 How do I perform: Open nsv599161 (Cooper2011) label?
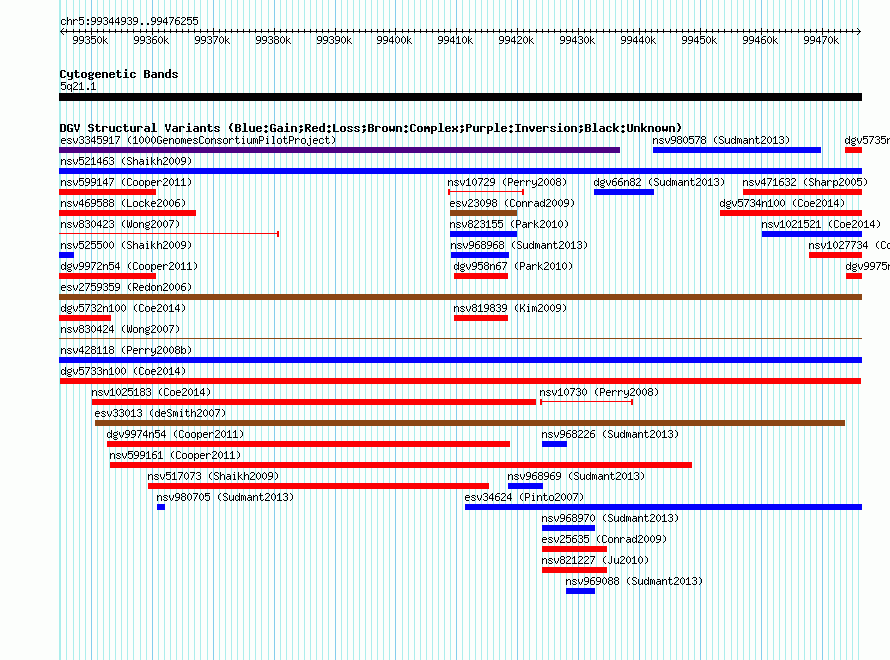point(175,455)
